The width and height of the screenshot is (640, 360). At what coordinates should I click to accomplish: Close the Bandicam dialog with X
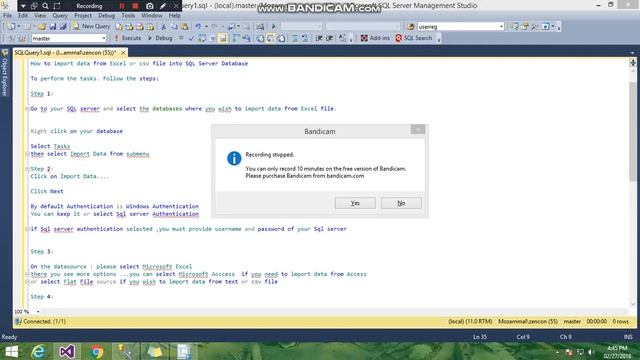click(418, 129)
